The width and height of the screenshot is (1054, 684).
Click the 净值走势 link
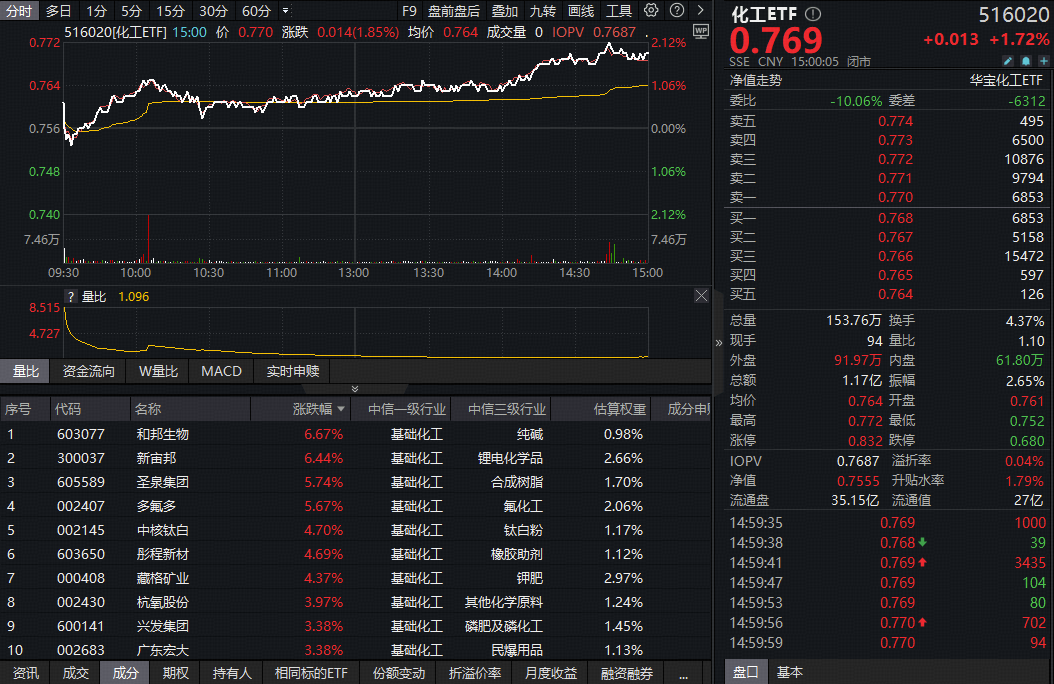(756, 81)
